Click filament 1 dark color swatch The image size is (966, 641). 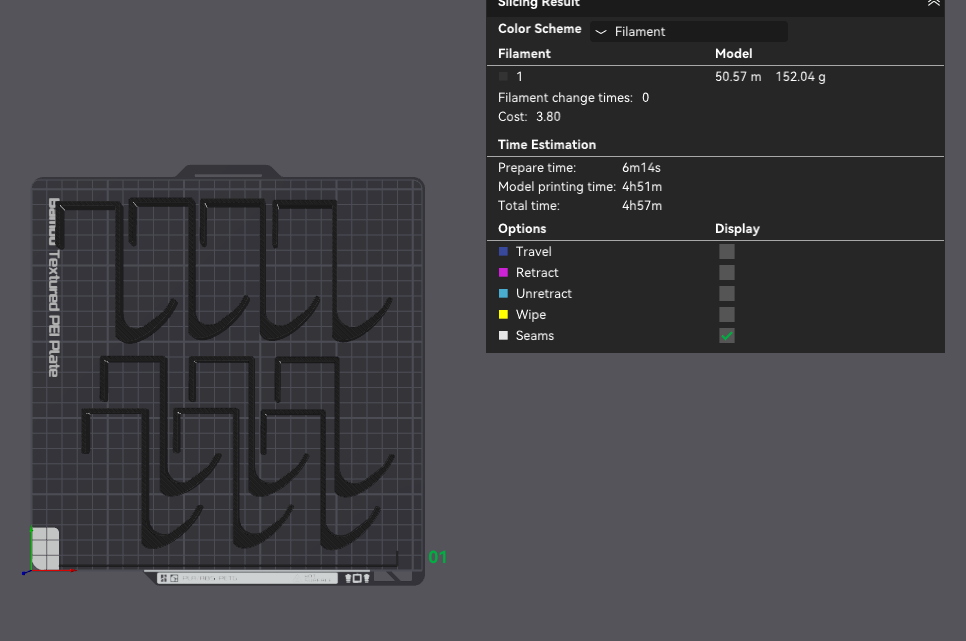(503, 76)
